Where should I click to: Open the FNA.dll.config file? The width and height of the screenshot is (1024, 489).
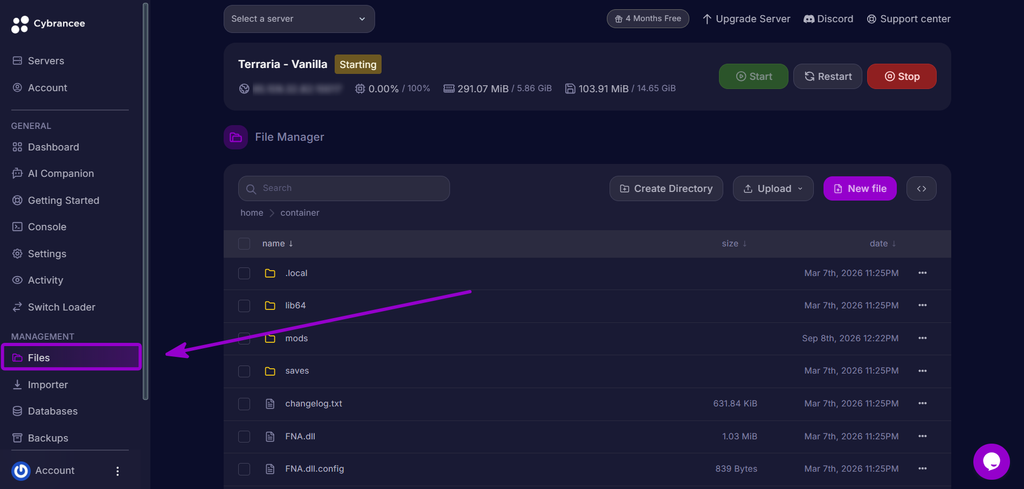[315, 469]
